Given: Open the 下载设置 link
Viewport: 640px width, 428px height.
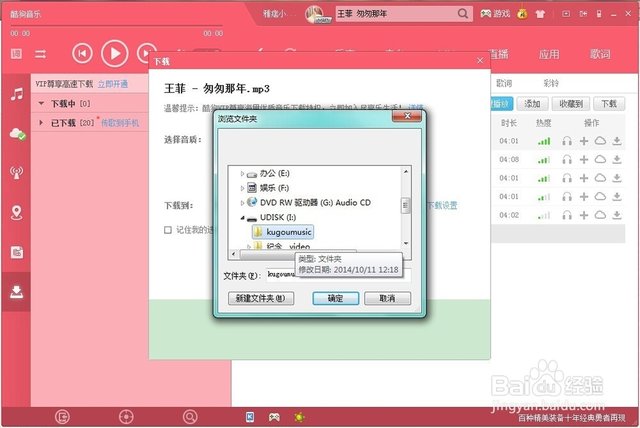Looking at the screenshot, I should coord(442,206).
